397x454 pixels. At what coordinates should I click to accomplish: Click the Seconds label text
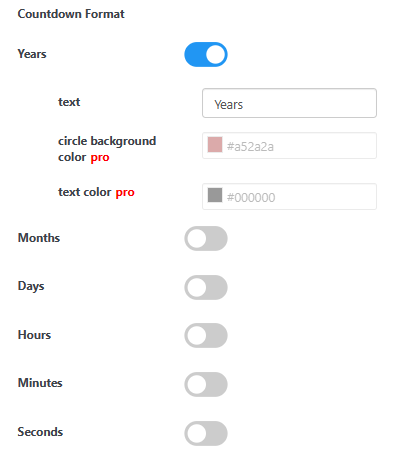click(x=40, y=432)
